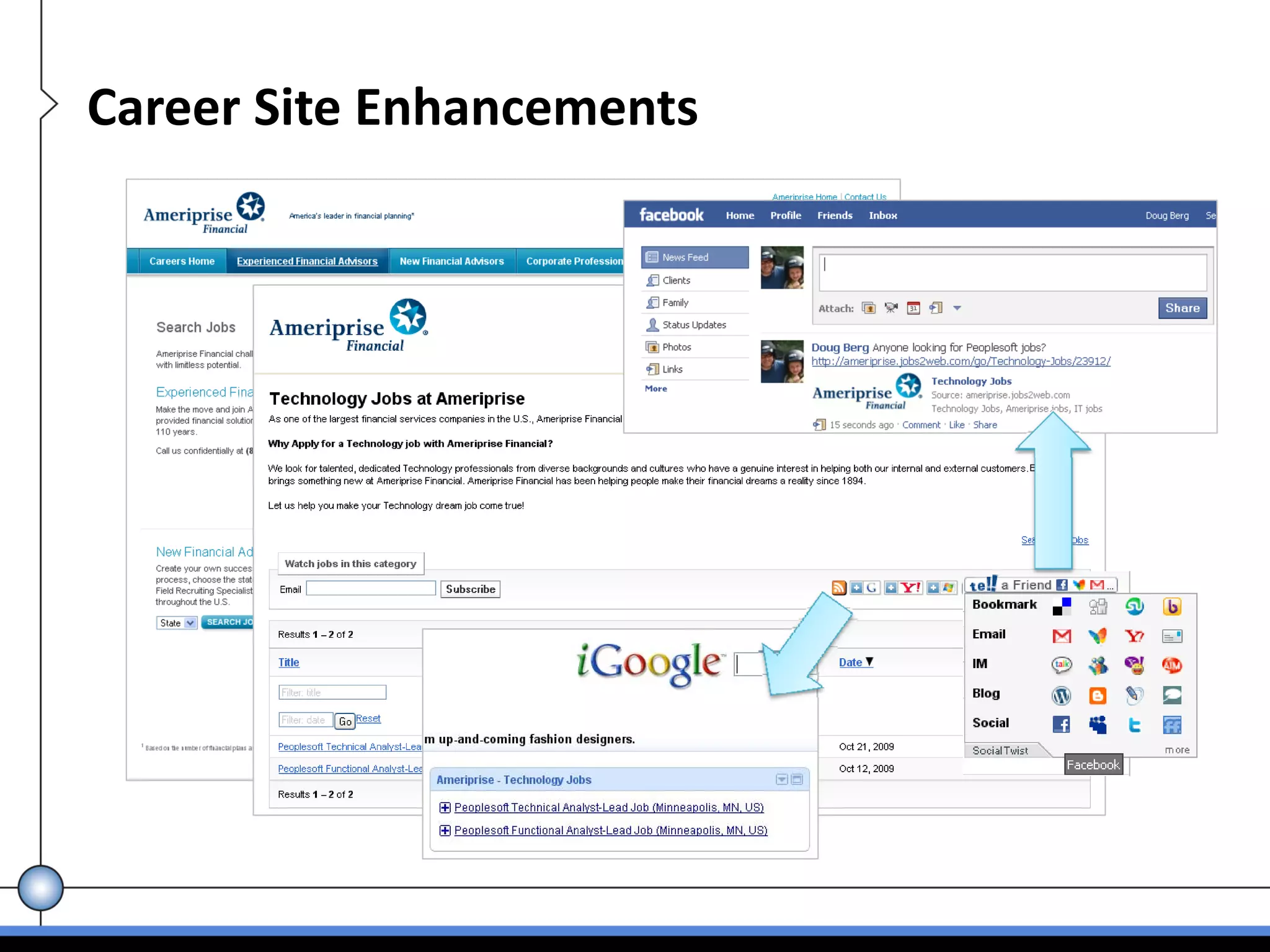Image resolution: width=1270 pixels, height=952 pixels.
Task: Bookmark the page on Delicious
Action: tap(1062, 606)
